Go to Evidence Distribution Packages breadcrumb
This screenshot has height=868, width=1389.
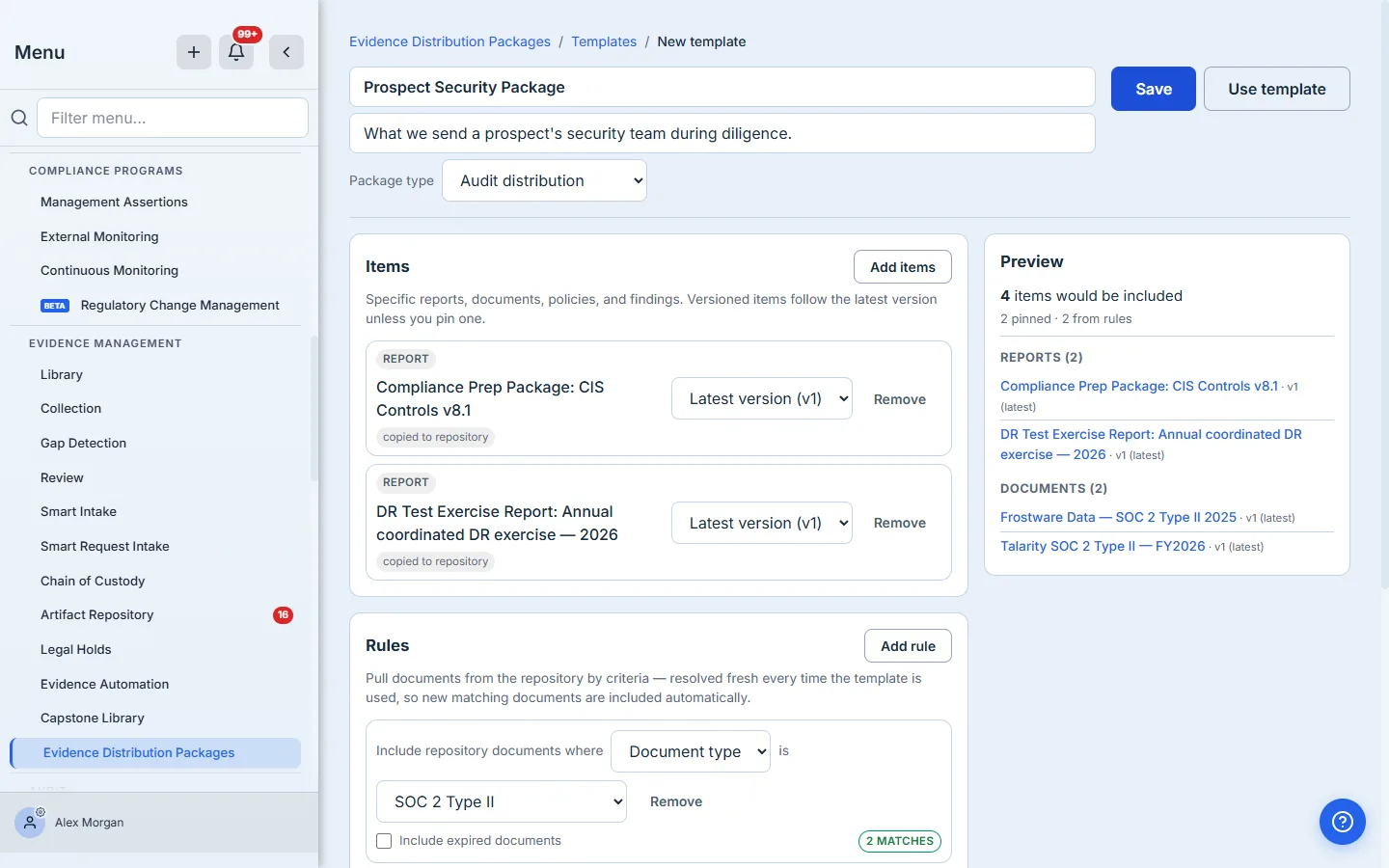449,41
